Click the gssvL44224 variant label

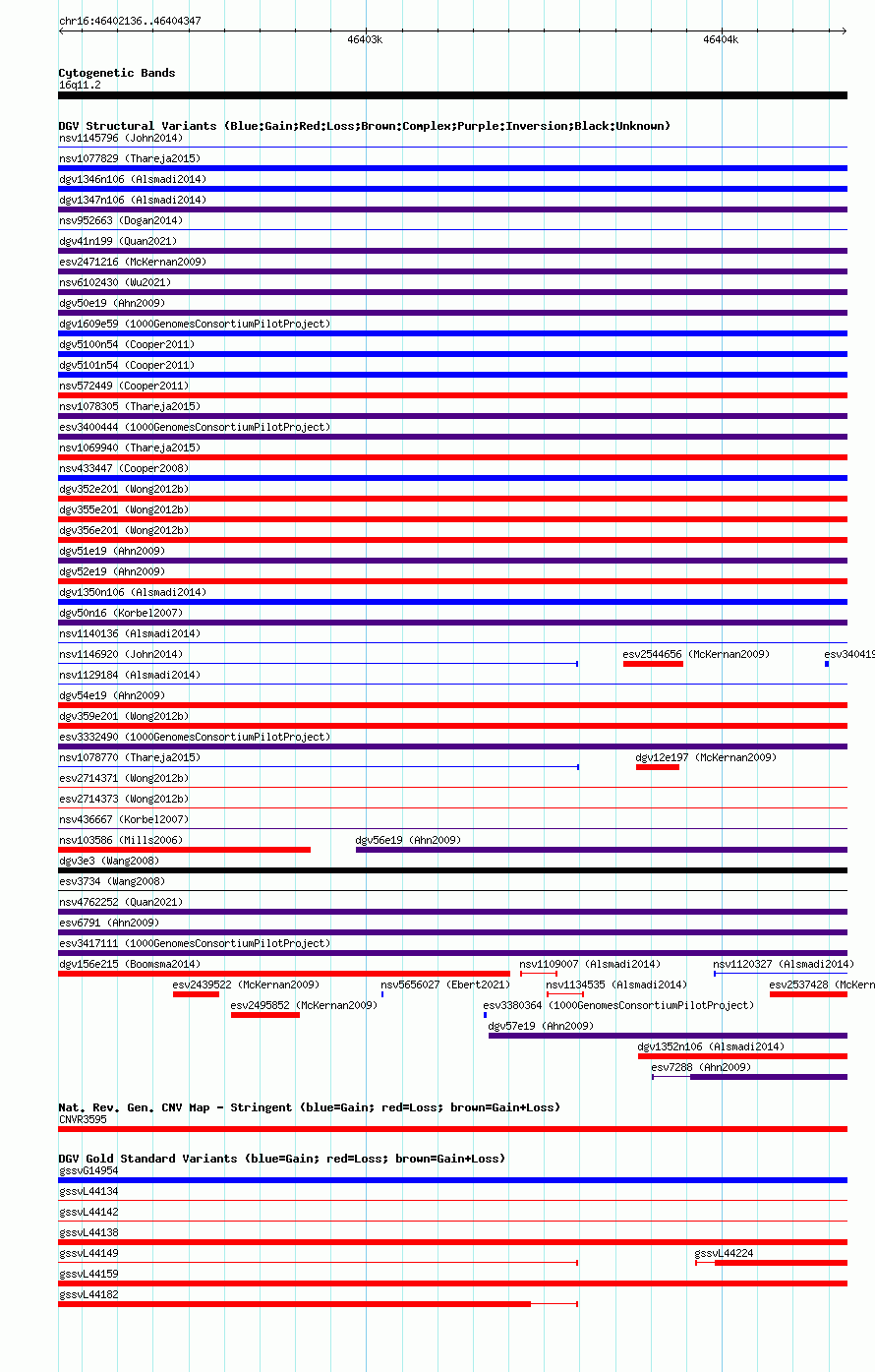click(724, 1253)
